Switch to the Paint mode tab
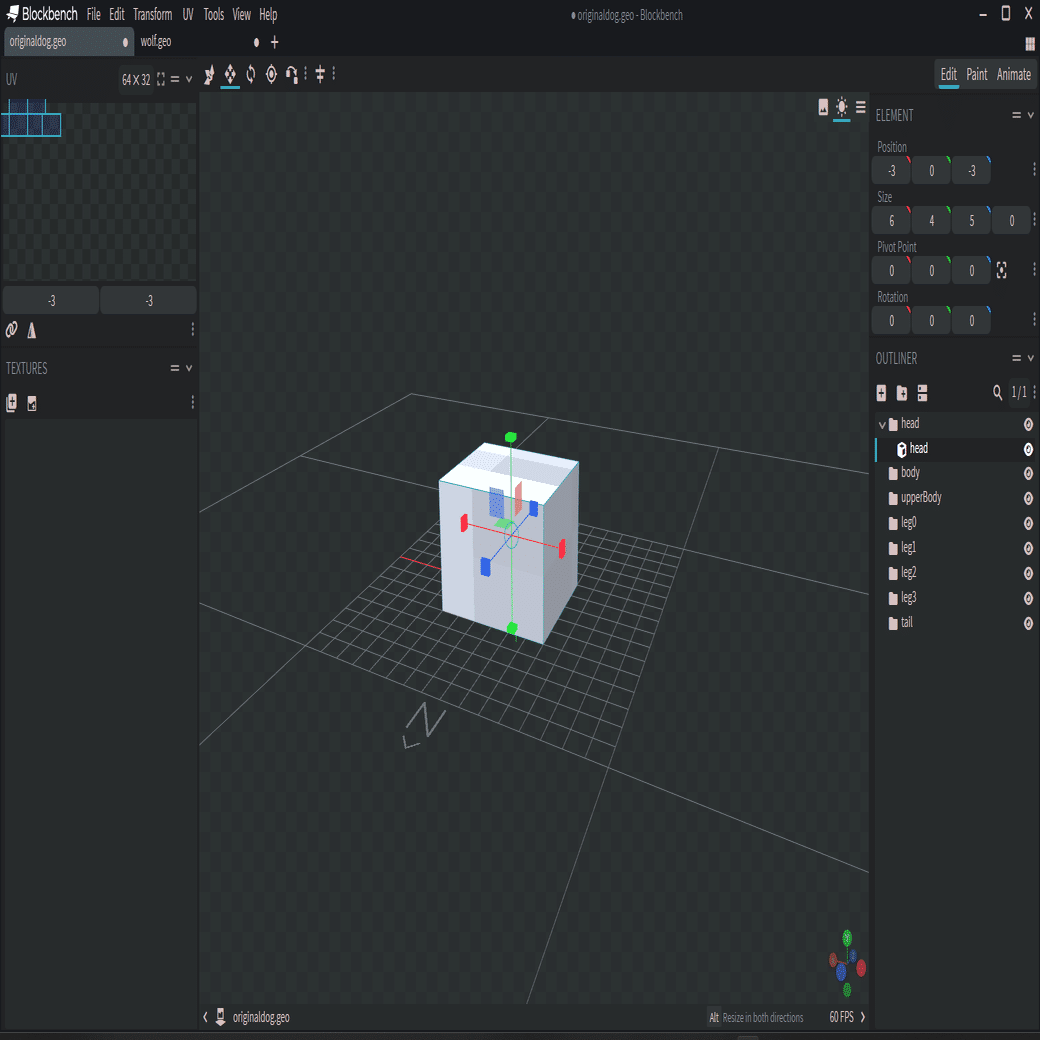Screen dimensions: 1040x1040 [976, 74]
